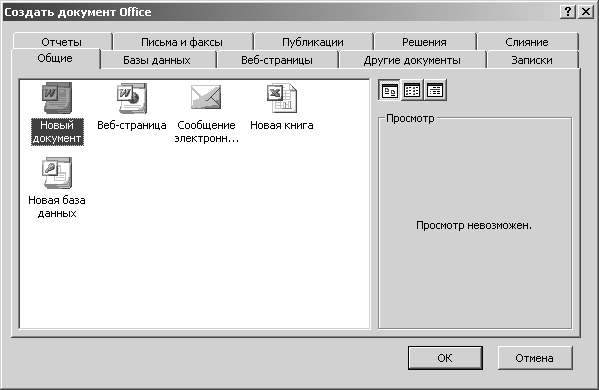Switch to details view mode
The width and height of the screenshot is (599, 390).
pos(435,91)
